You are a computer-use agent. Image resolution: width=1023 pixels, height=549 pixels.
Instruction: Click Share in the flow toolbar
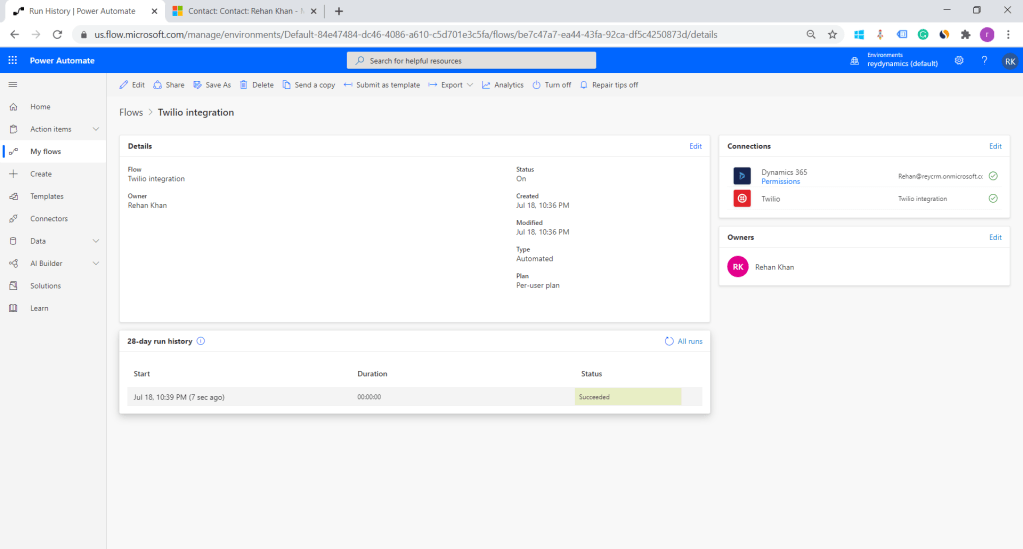tap(168, 85)
